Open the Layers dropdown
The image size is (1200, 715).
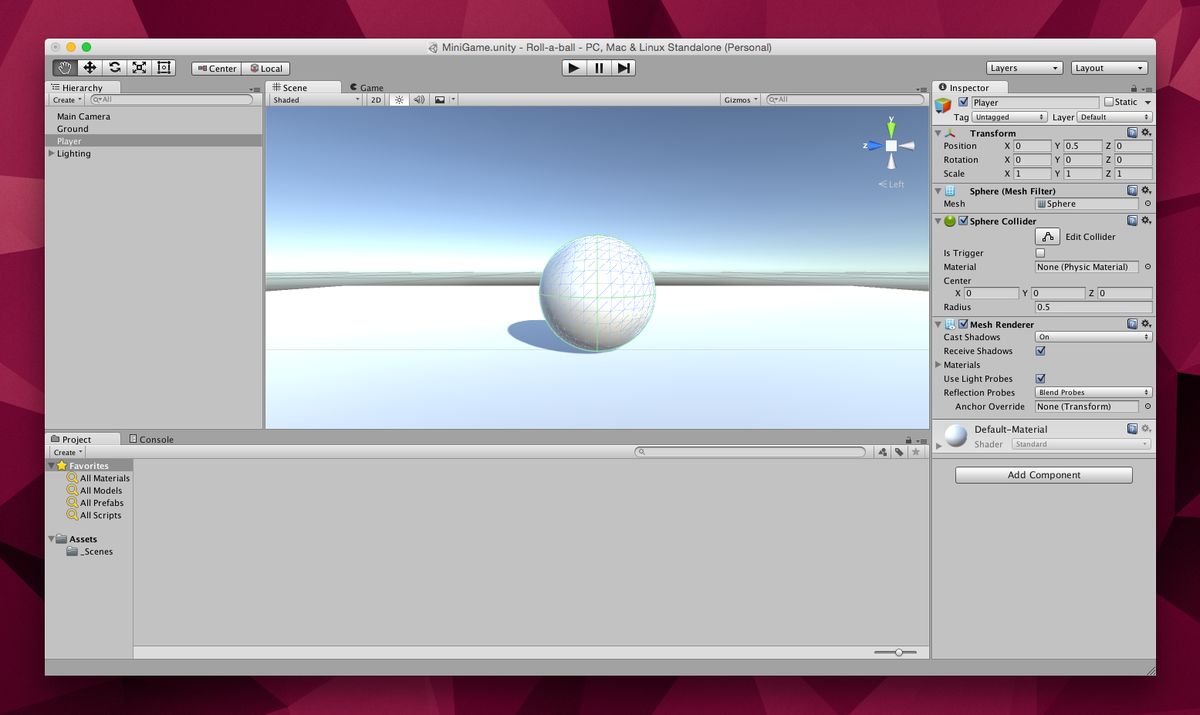(x=1023, y=68)
